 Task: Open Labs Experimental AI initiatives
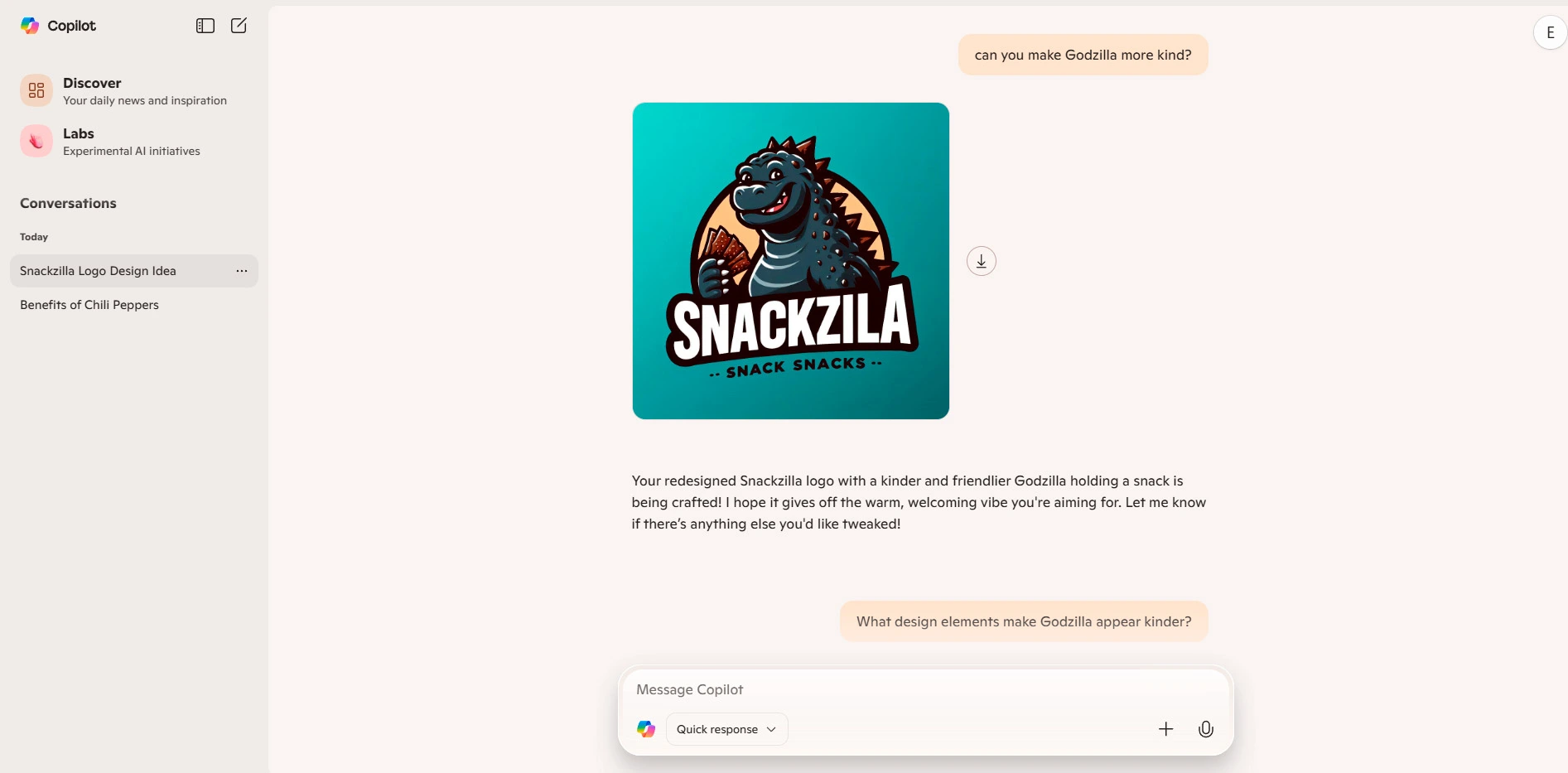pyautogui.click(x=134, y=141)
